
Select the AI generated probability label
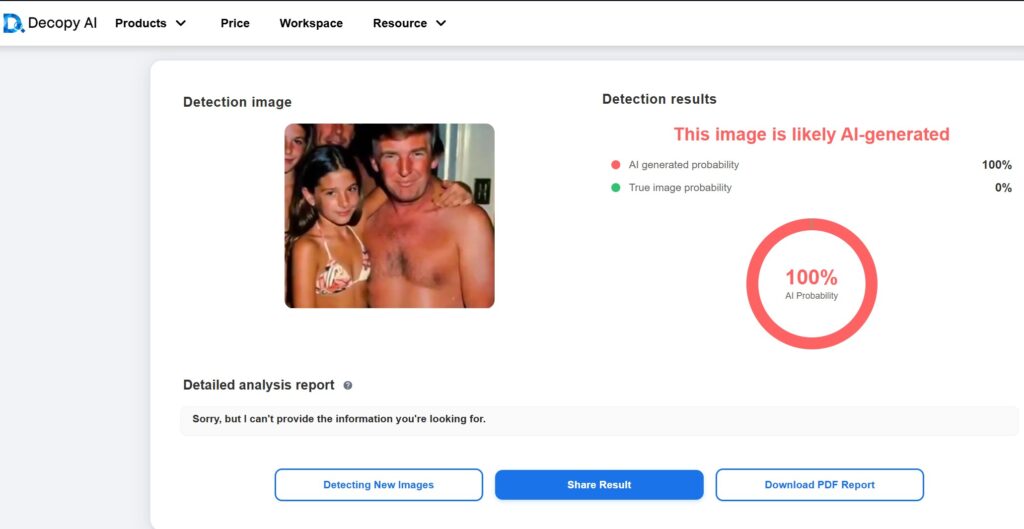[683, 165]
